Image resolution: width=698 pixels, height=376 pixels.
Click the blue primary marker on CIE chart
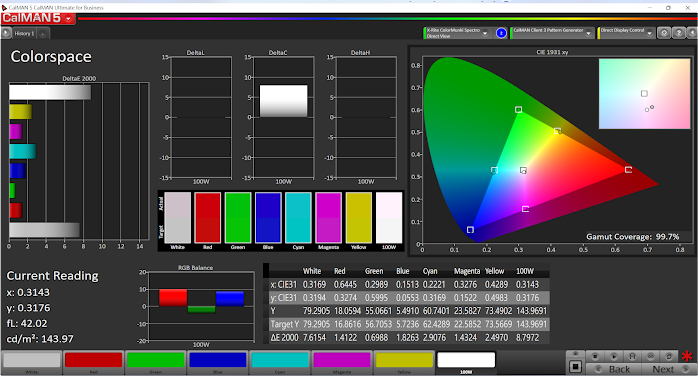tap(470, 230)
